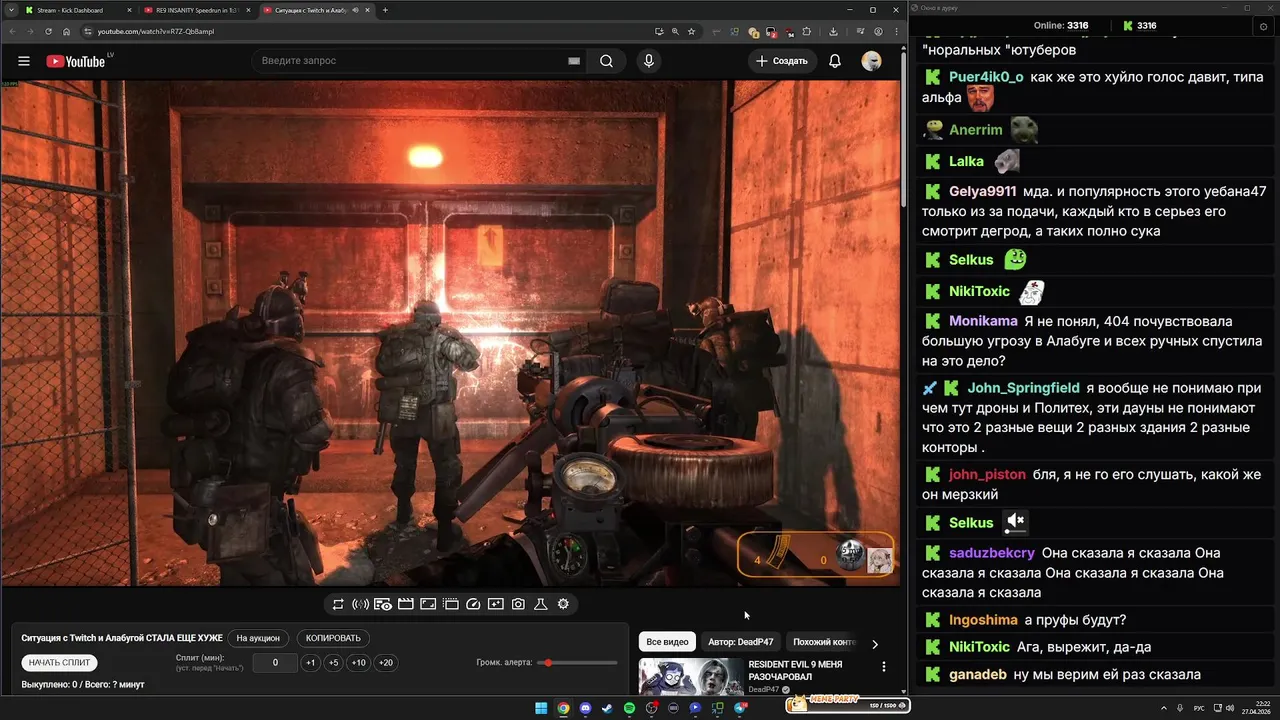
Task: Take a screenshot with the camera icon
Action: [518, 604]
